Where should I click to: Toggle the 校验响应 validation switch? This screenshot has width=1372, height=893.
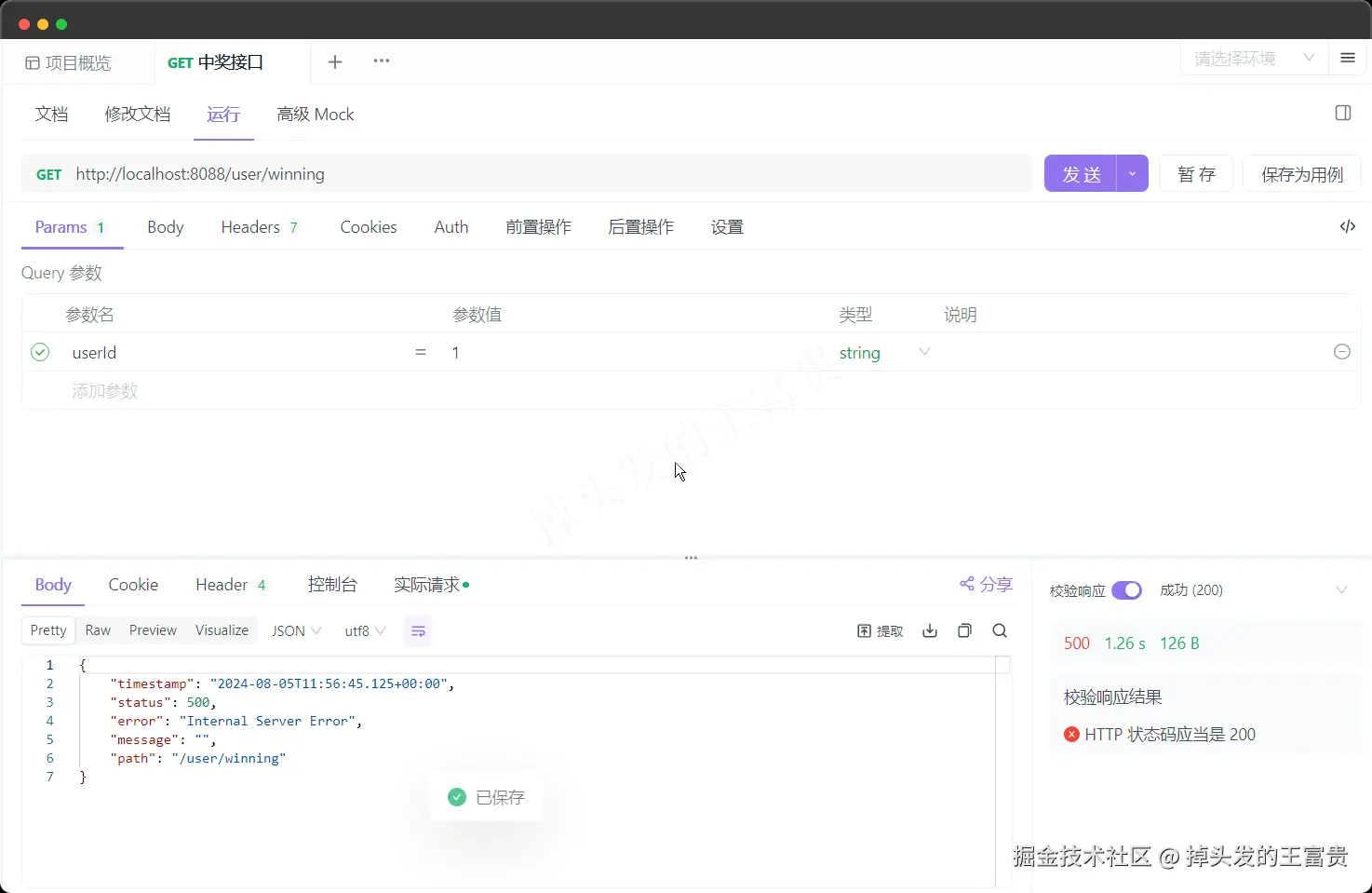pyautogui.click(x=1126, y=590)
